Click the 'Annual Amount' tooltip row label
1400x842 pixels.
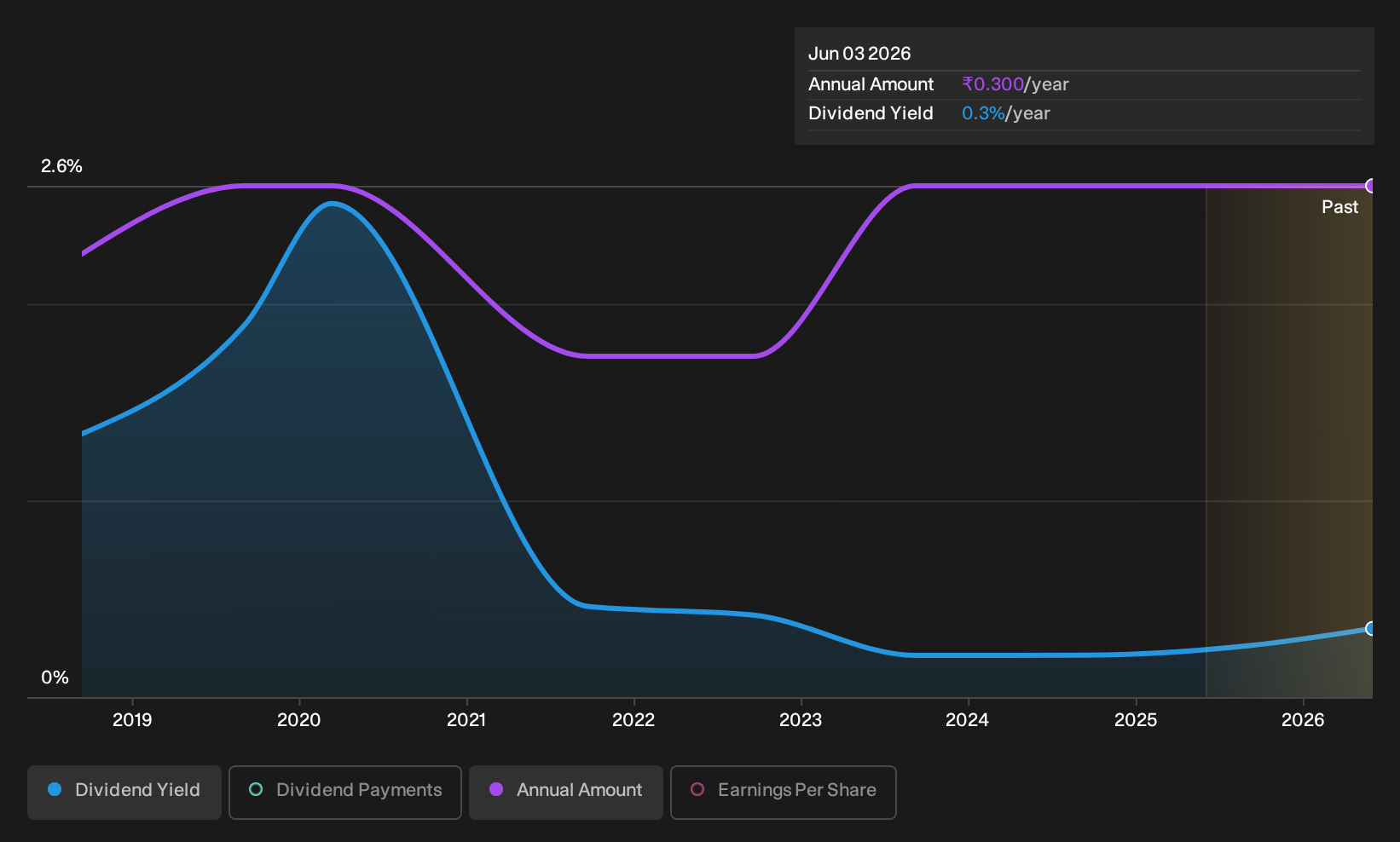click(x=871, y=84)
